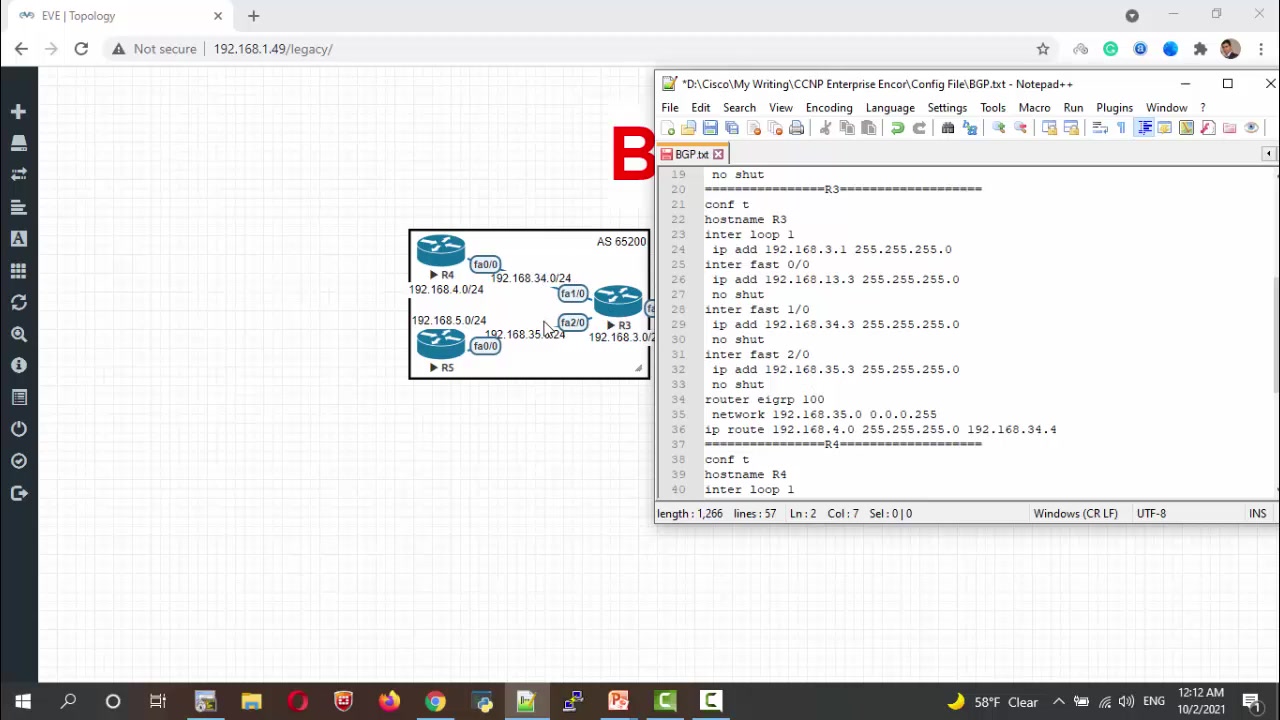
Task: Toggle the Indent Guide toolbar button
Action: tap(1143, 128)
